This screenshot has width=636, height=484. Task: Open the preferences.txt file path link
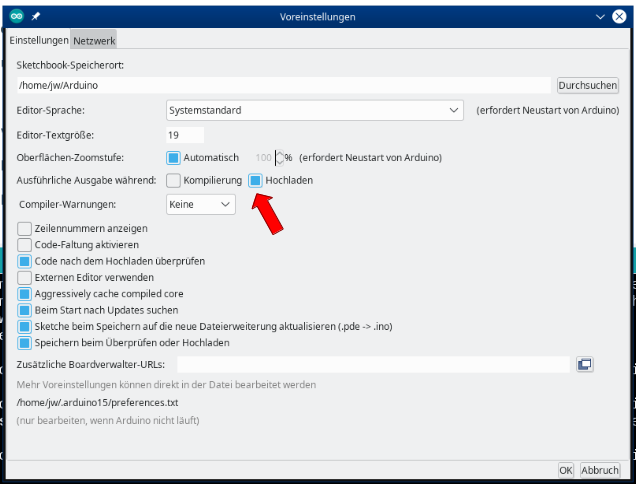pyautogui.click(x=97, y=403)
